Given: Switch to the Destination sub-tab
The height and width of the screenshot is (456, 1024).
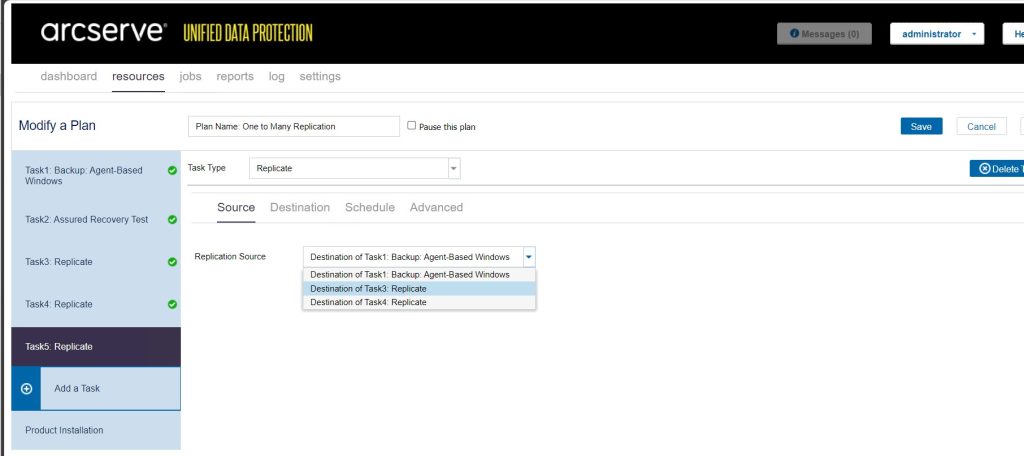Looking at the screenshot, I should [300, 208].
